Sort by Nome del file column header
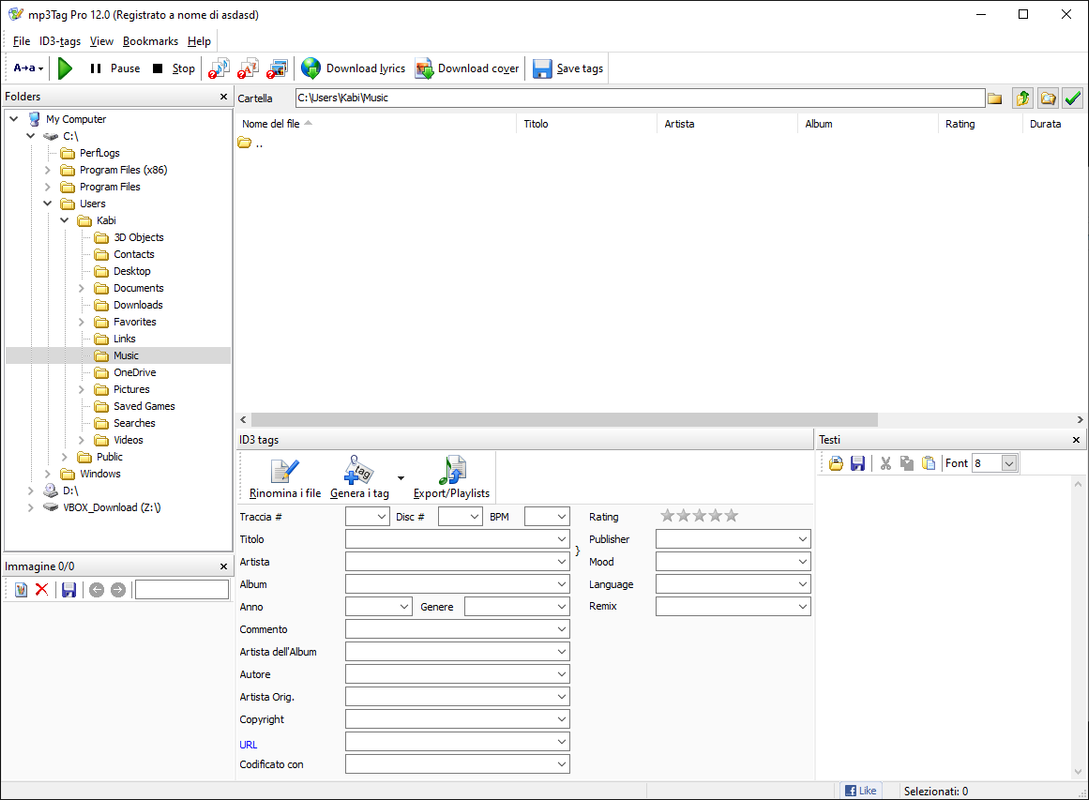Viewport: 1089px width, 800px height. (x=376, y=124)
